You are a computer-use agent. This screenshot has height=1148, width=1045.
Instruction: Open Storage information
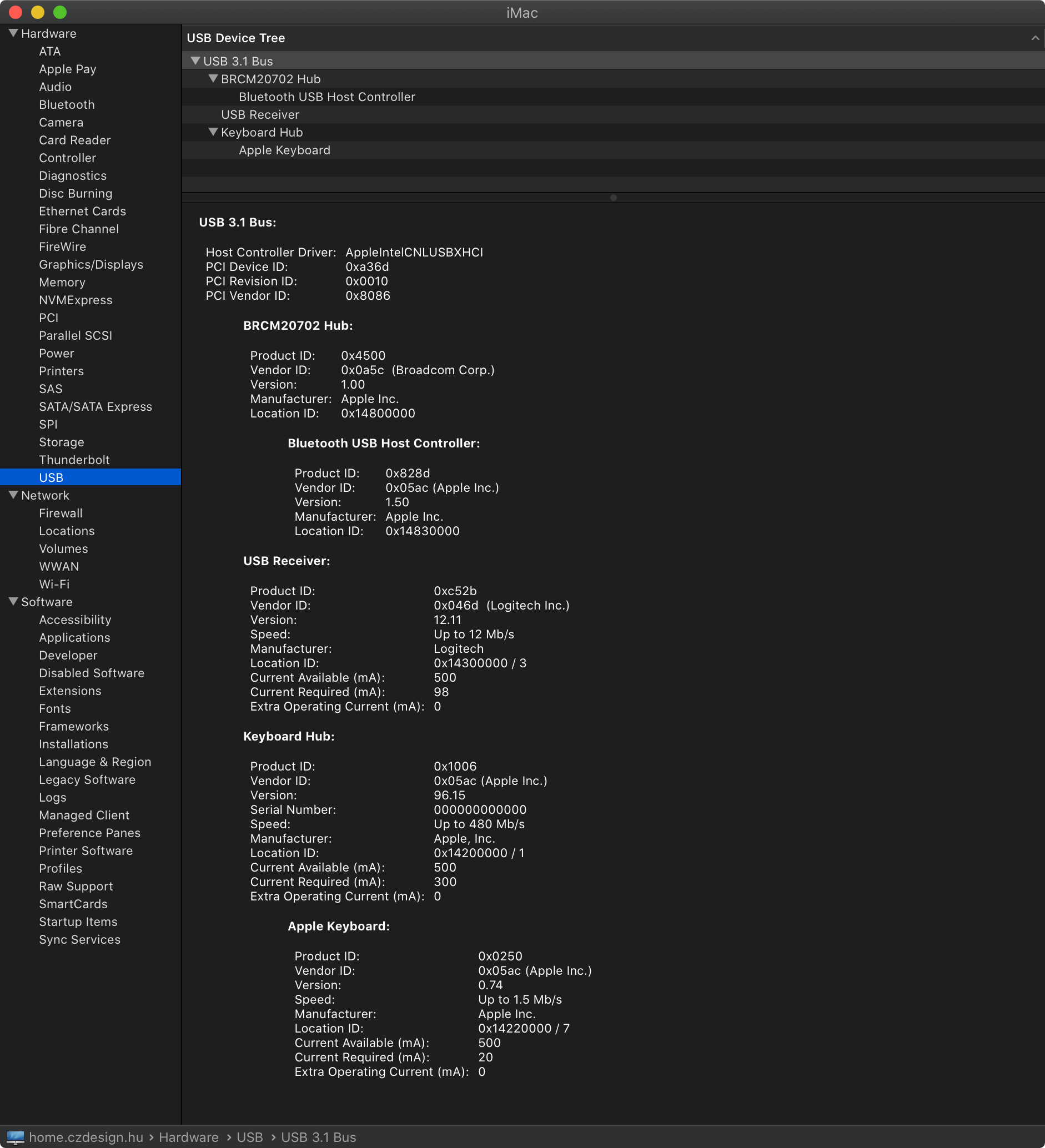pos(62,442)
